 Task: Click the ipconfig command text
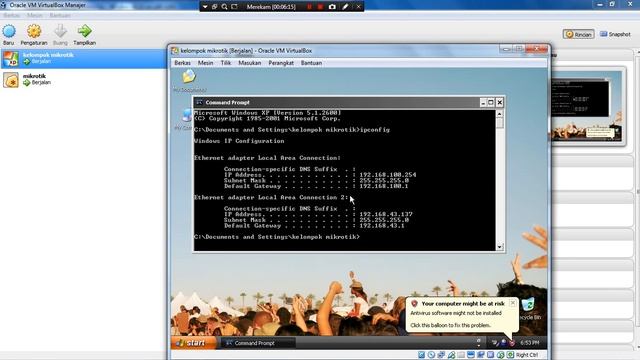375,130
